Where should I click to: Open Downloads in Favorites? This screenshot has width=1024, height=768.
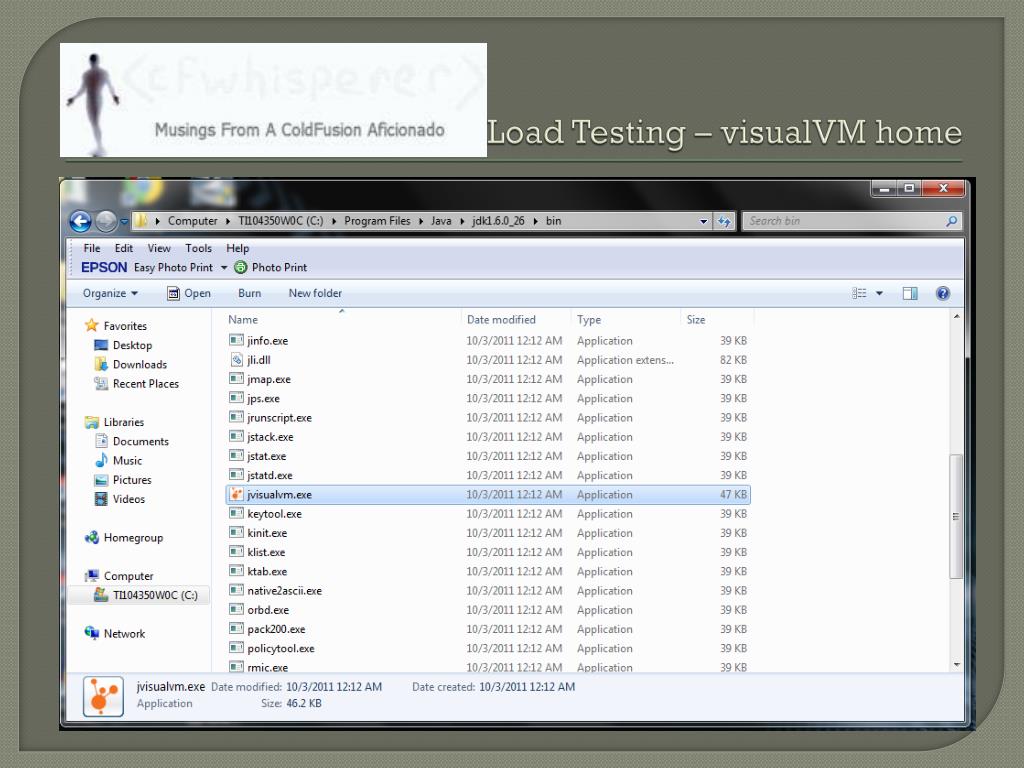(x=139, y=365)
